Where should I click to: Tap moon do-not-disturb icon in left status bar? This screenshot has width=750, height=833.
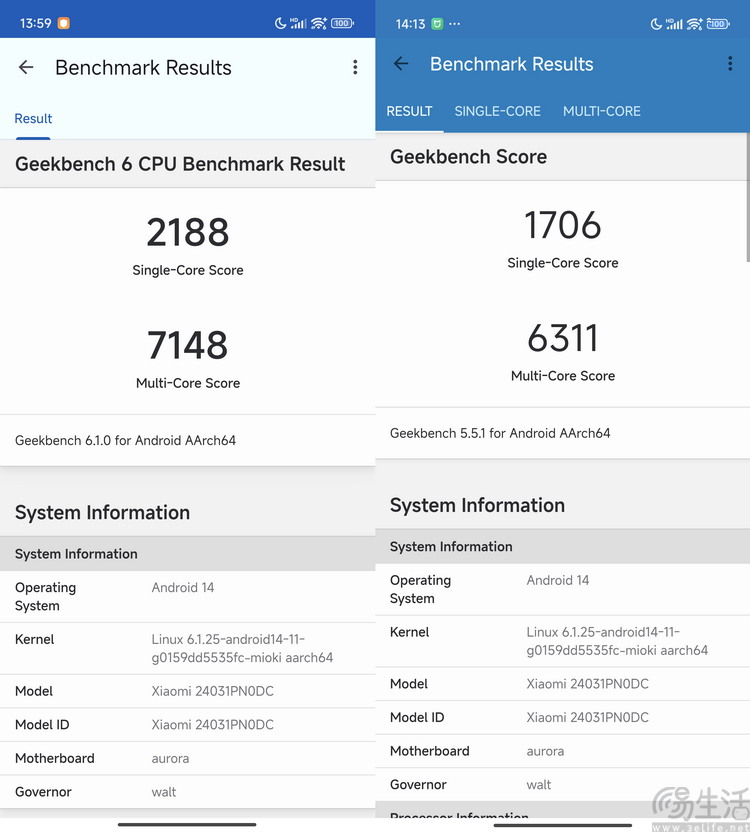[280, 23]
